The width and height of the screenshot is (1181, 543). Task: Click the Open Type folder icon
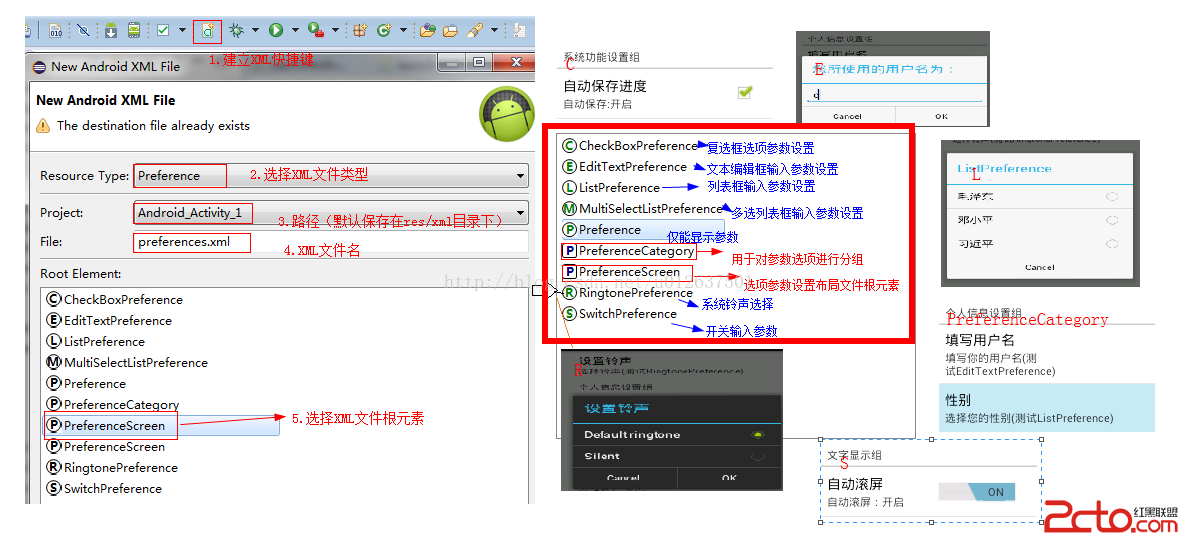point(428,31)
